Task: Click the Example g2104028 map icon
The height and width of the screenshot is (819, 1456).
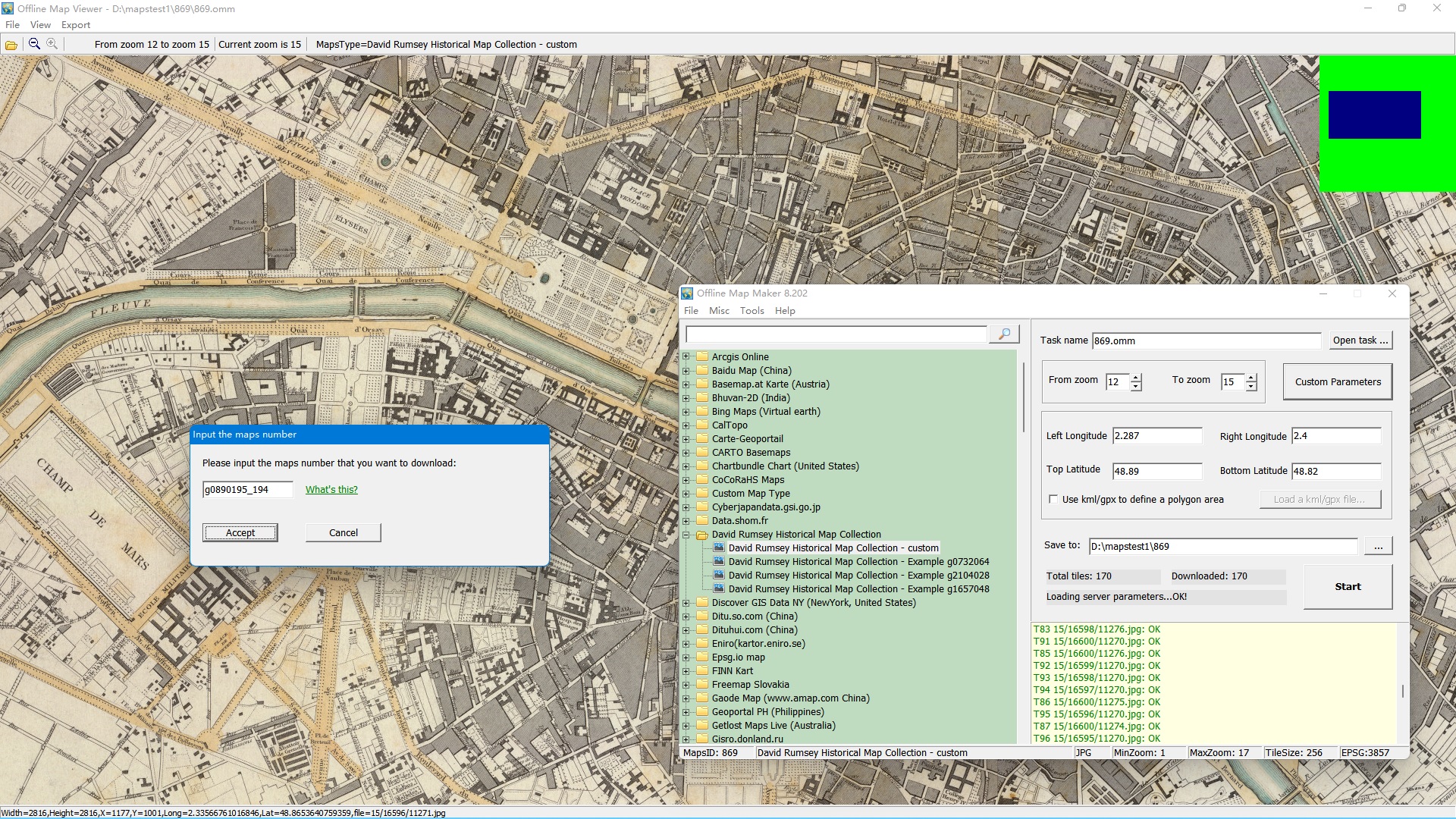Action: (x=719, y=575)
